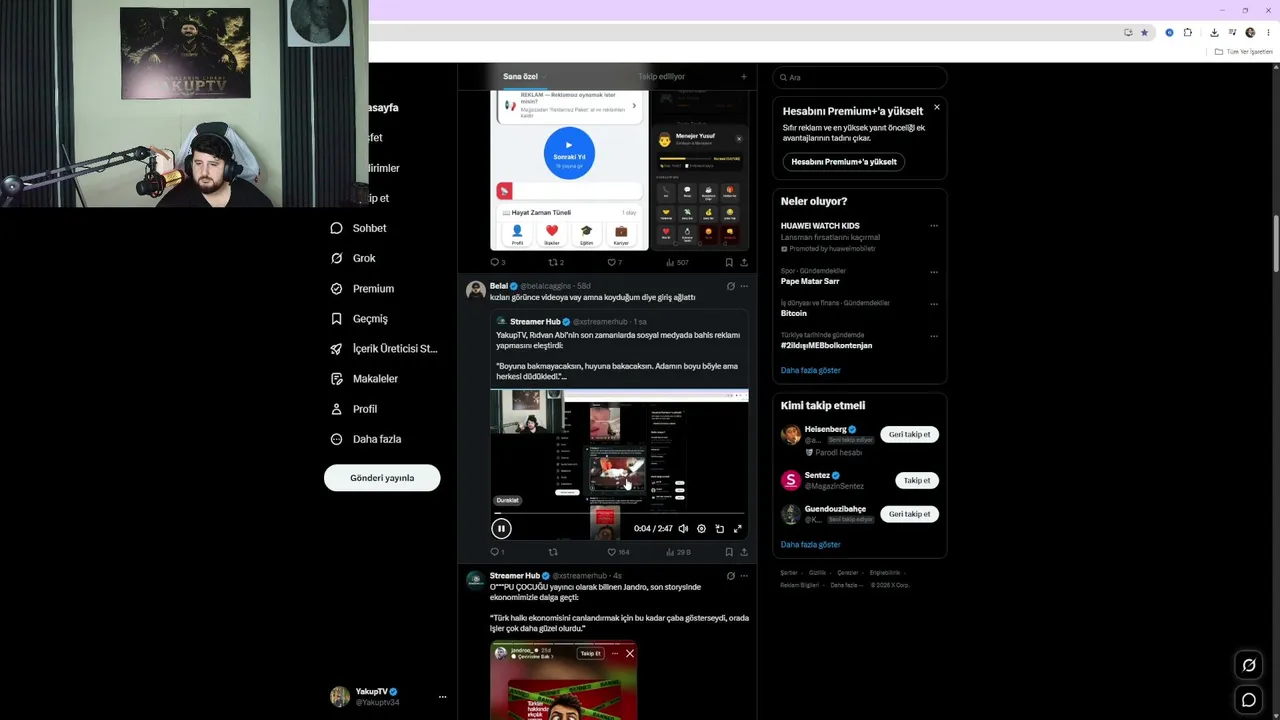This screenshot has width=1280, height=720.
Task: Seek on the video progress bar
Action: click(619, 514)
